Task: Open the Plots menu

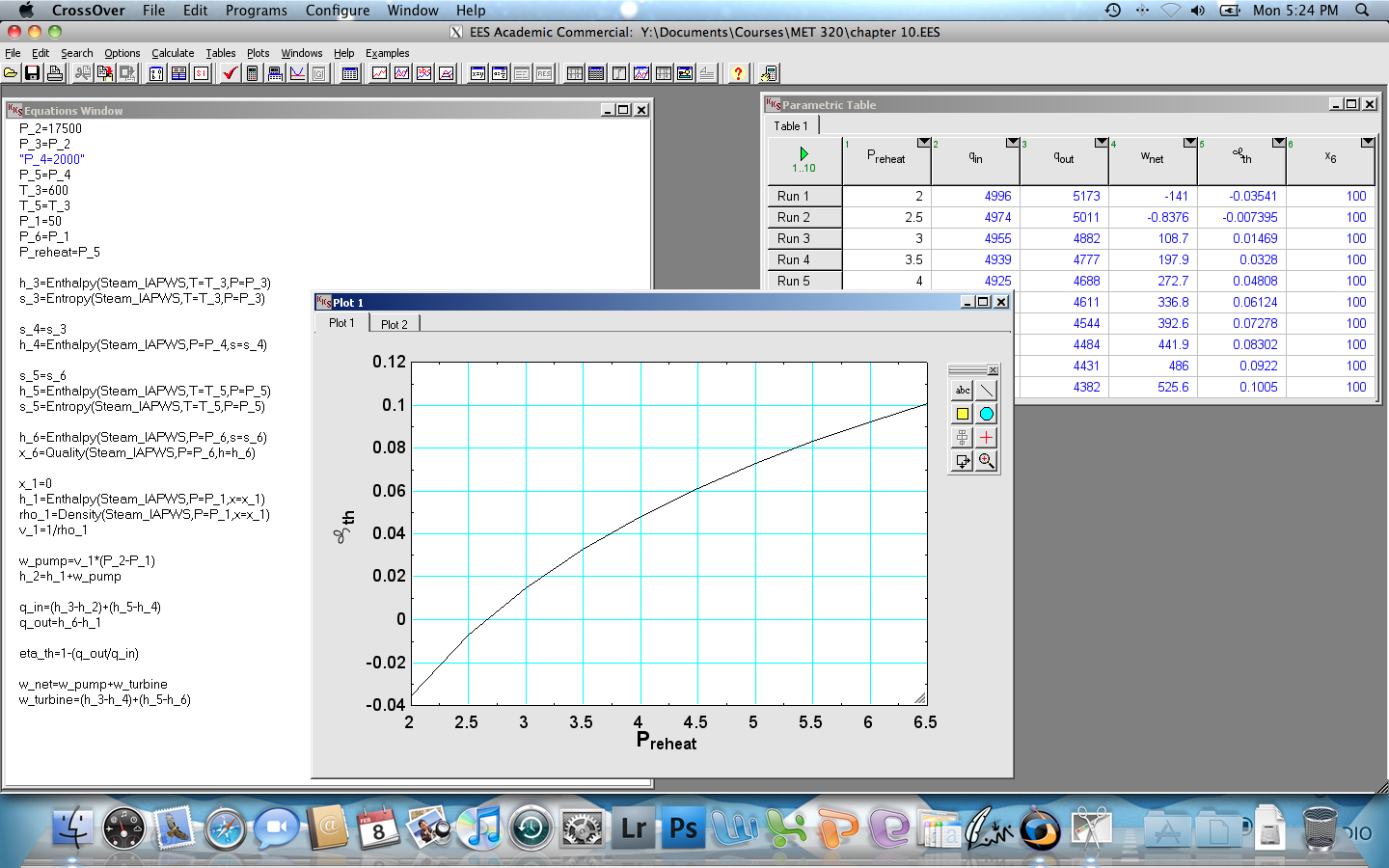Action: (x=258, y=53)
